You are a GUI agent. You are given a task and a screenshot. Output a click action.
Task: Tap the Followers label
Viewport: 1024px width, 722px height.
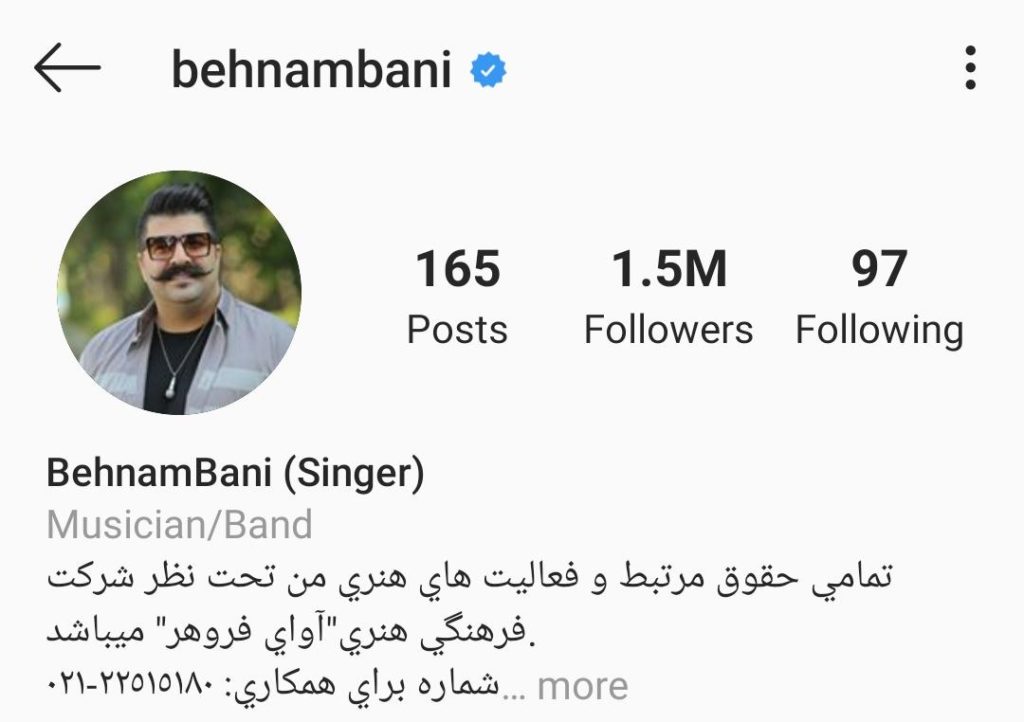pyautogui.click(x=668, y=330)
